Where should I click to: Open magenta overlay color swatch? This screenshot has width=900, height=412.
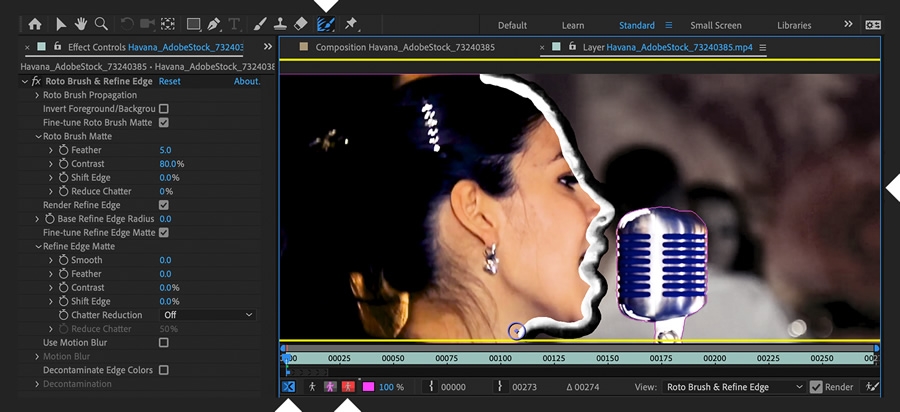(x=368, y=387)
